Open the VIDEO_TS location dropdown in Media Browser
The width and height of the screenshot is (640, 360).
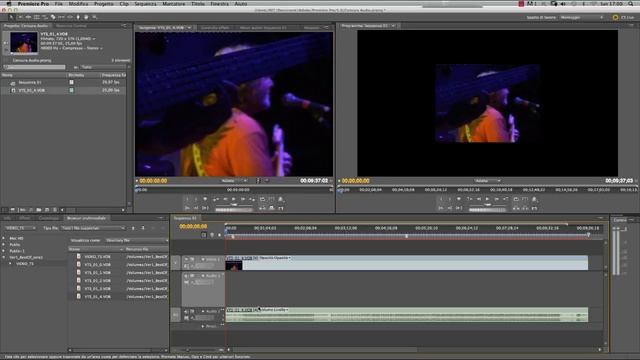coord(20,228)
